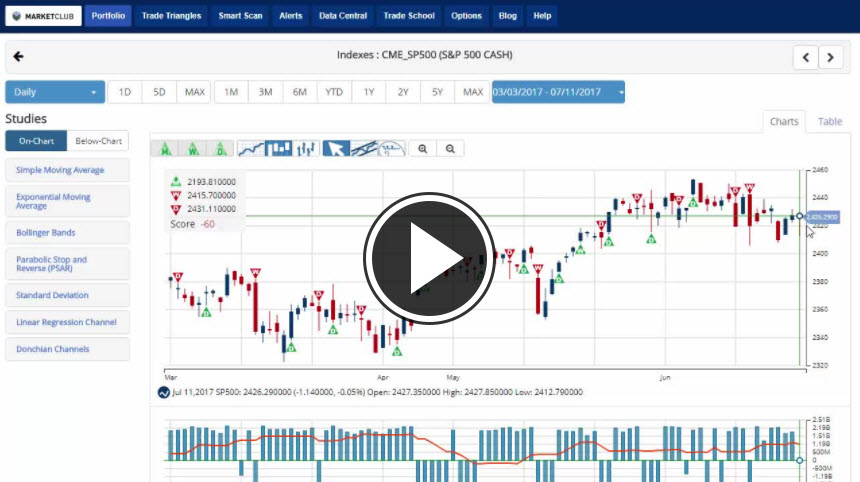
Task: Toggle the daily Trade Triangle icon
Action: [221, 148]
